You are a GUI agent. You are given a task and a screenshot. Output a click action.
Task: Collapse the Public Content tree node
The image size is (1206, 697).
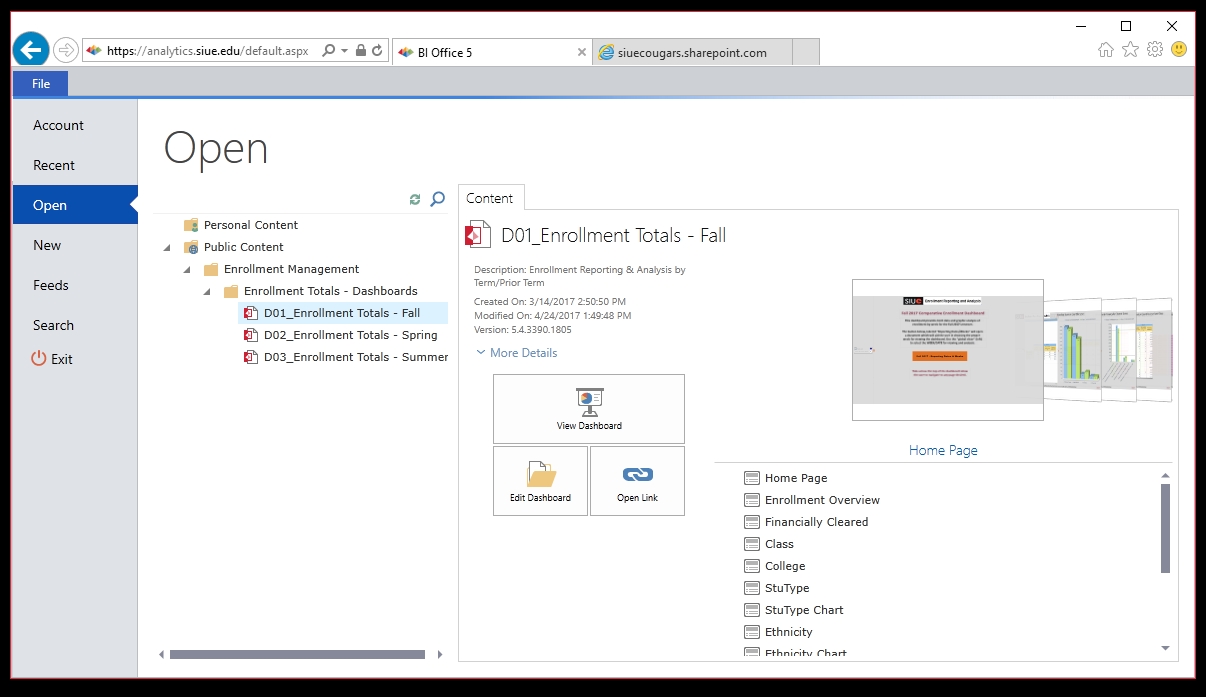167,247
